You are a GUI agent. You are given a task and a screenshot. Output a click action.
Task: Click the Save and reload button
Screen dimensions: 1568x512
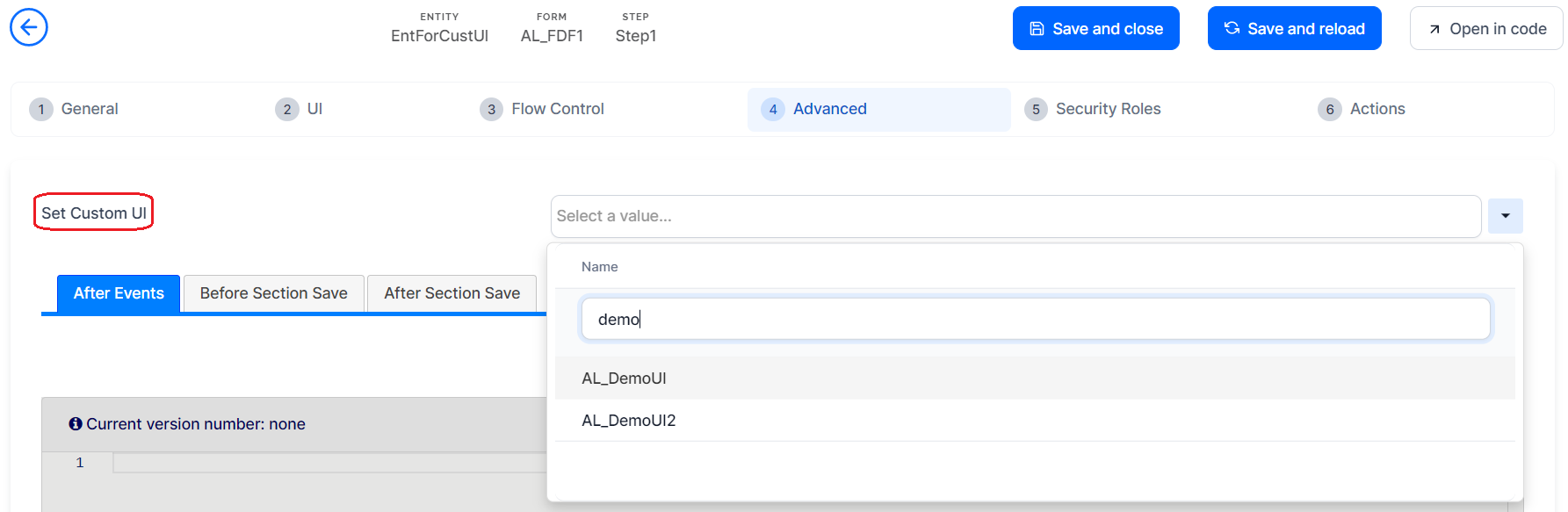point(1294,29)
